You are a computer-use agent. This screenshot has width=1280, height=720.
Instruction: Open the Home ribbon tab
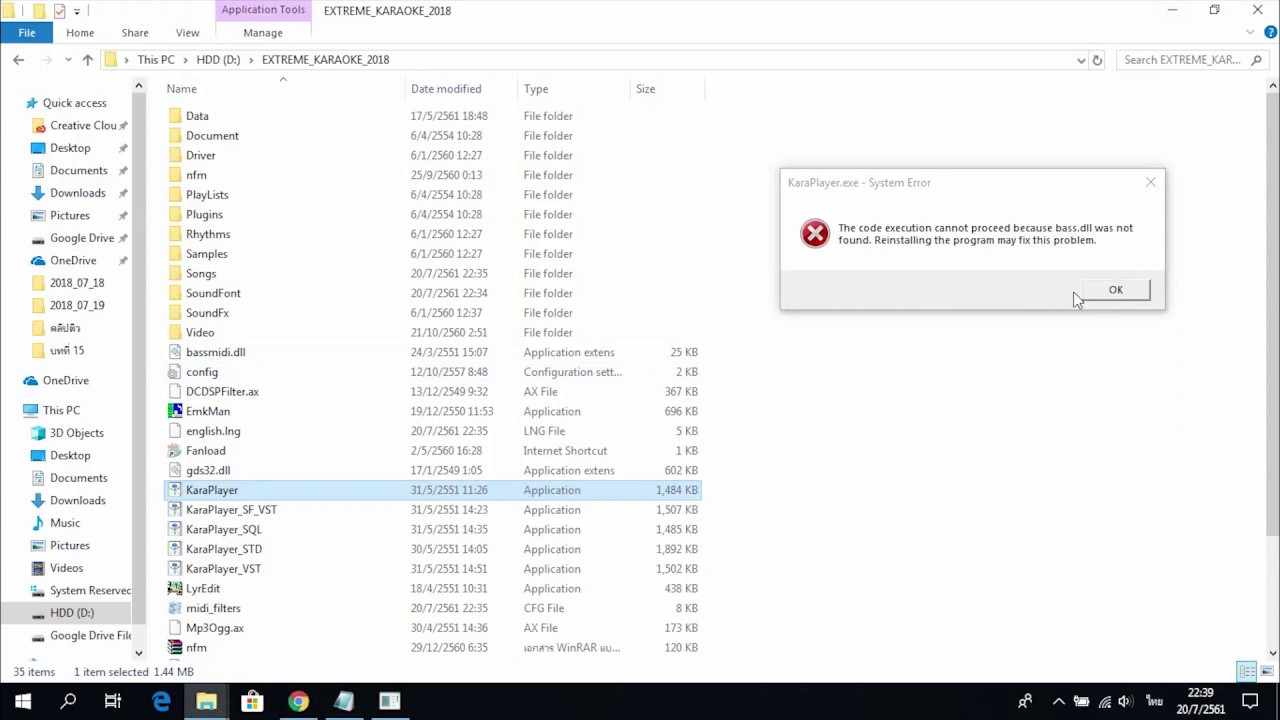pyautogui.click(x=80, y=33)
